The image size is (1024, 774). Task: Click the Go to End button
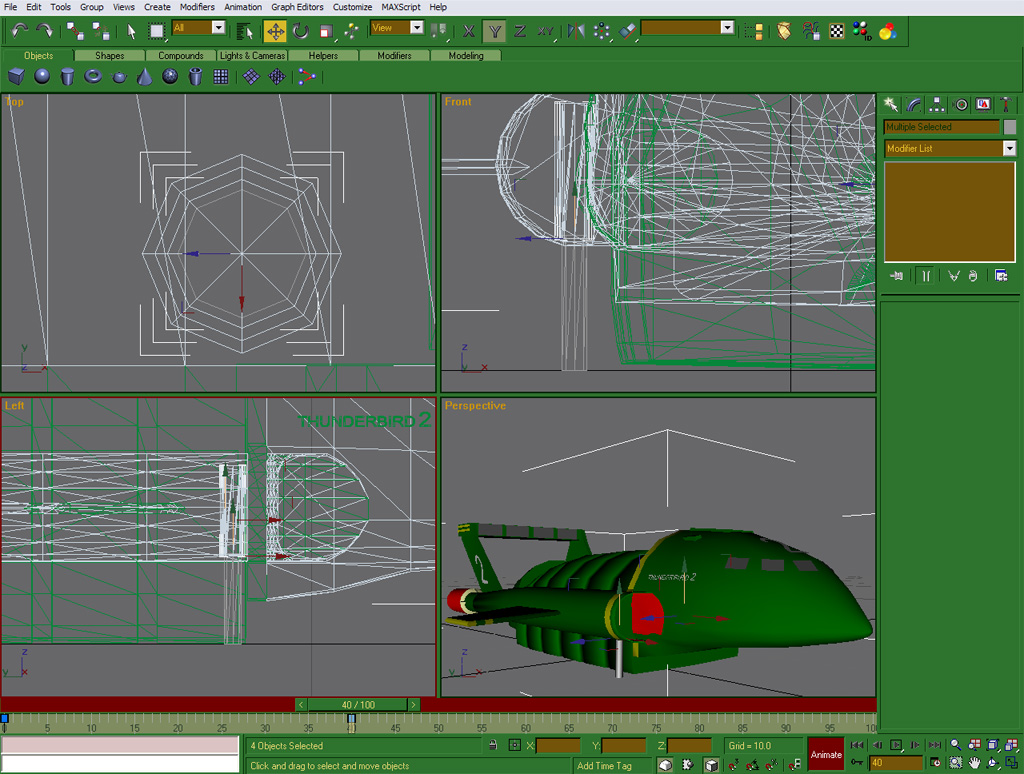point(935,745)
